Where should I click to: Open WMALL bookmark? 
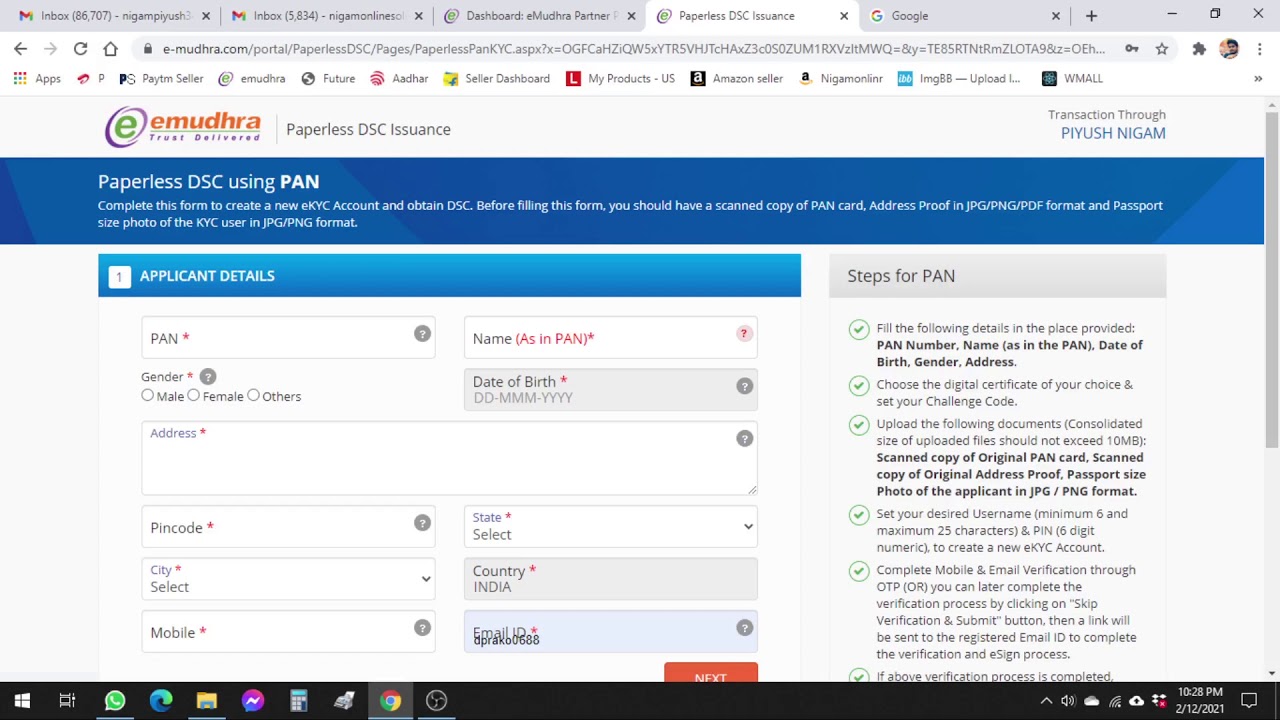point(1072,78)
